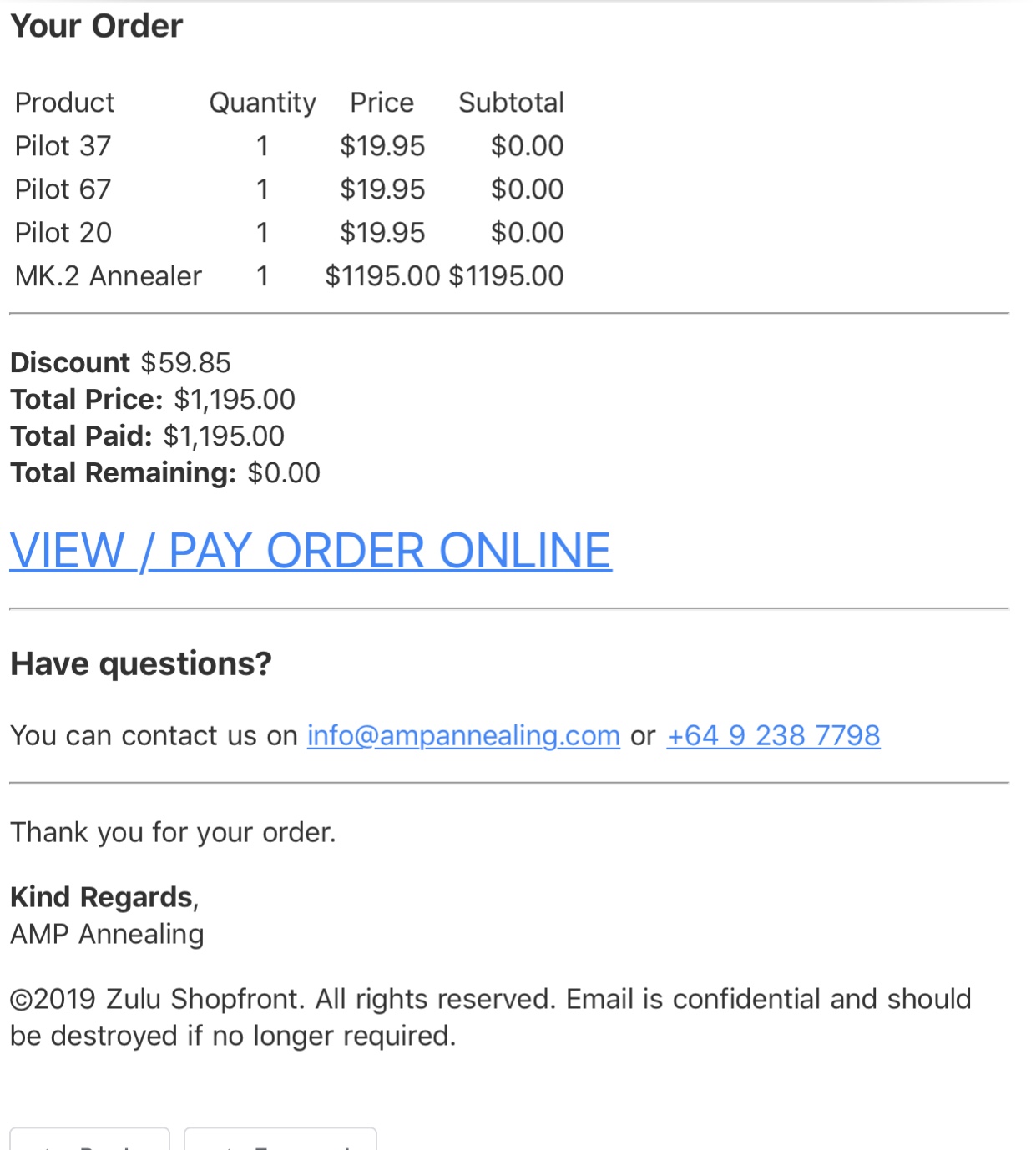Click the Have questions? heading

pos(141,664)
